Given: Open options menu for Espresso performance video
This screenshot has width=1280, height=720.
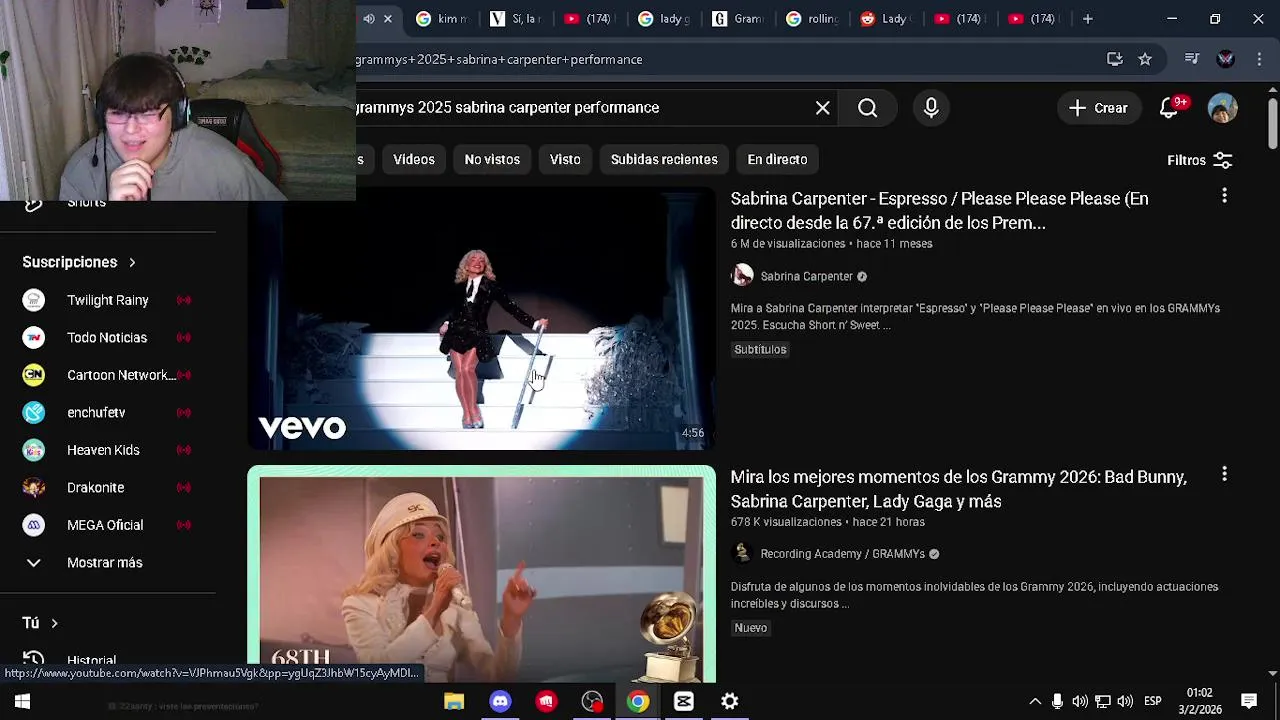Looking at the screenshot, I should pyautogui.click(x=1224, y=196).
